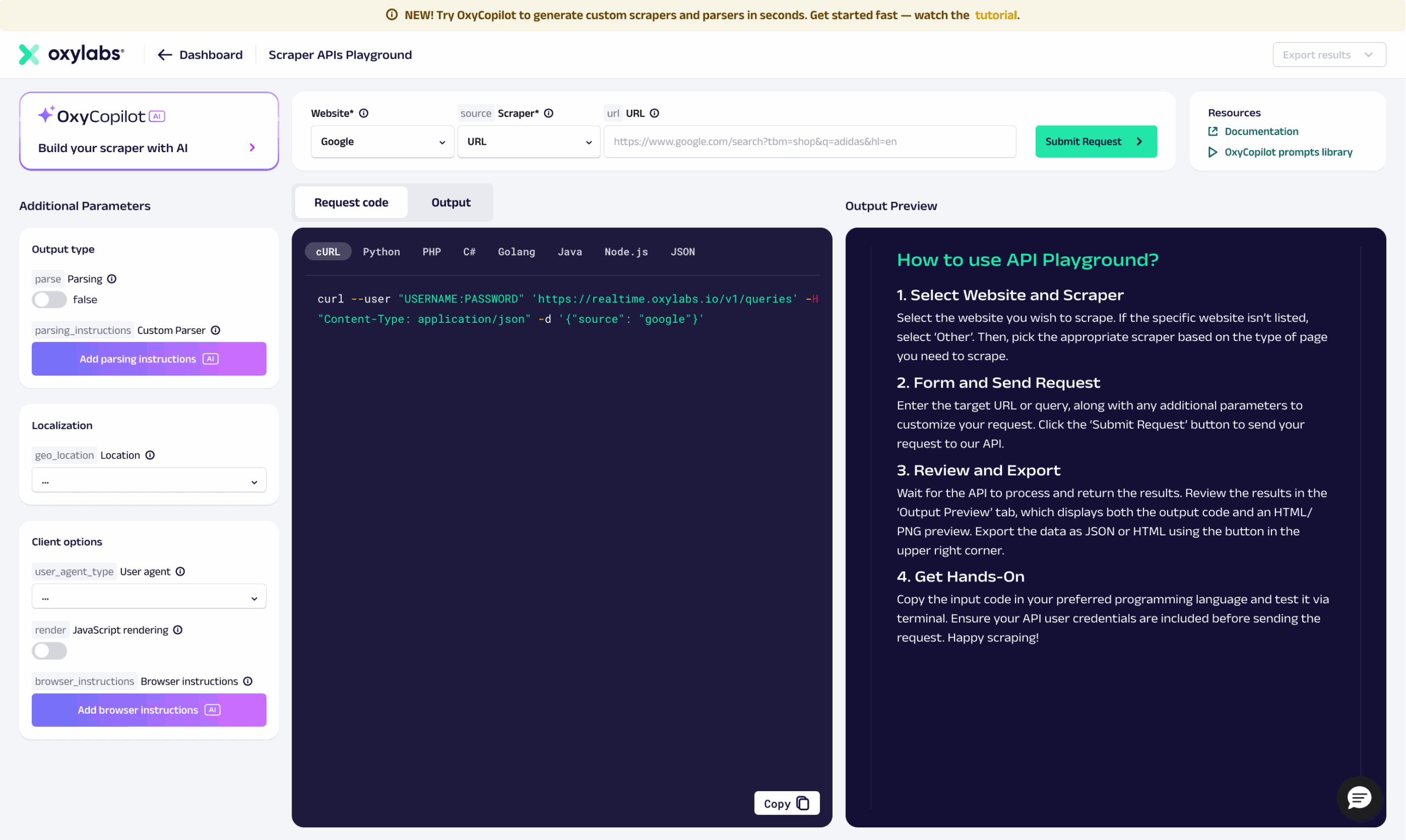Click the Submit Request button
The image size is (1406, 840).
pos(1096,142)
